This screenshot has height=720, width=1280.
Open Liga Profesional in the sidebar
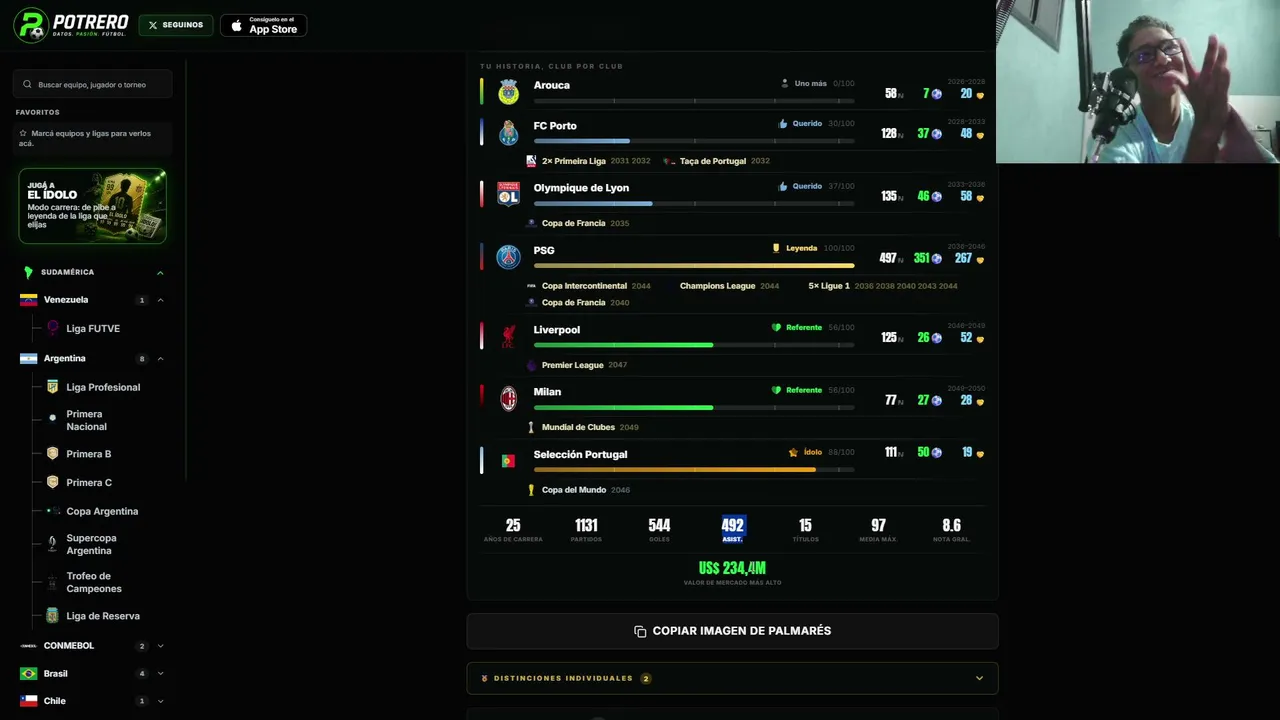coord(103,387)
